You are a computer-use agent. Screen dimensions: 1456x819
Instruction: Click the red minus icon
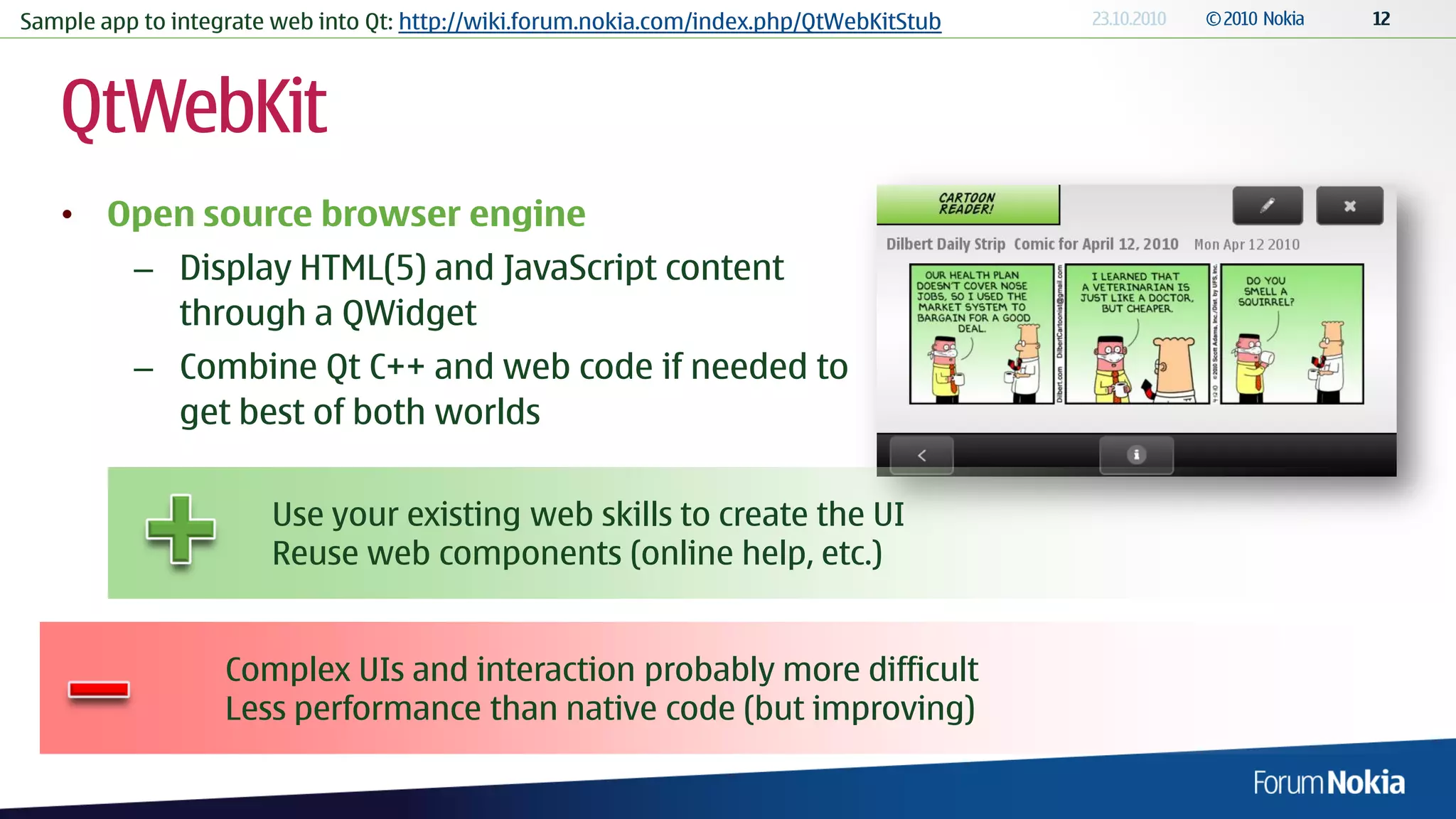(x=99, y=690)
